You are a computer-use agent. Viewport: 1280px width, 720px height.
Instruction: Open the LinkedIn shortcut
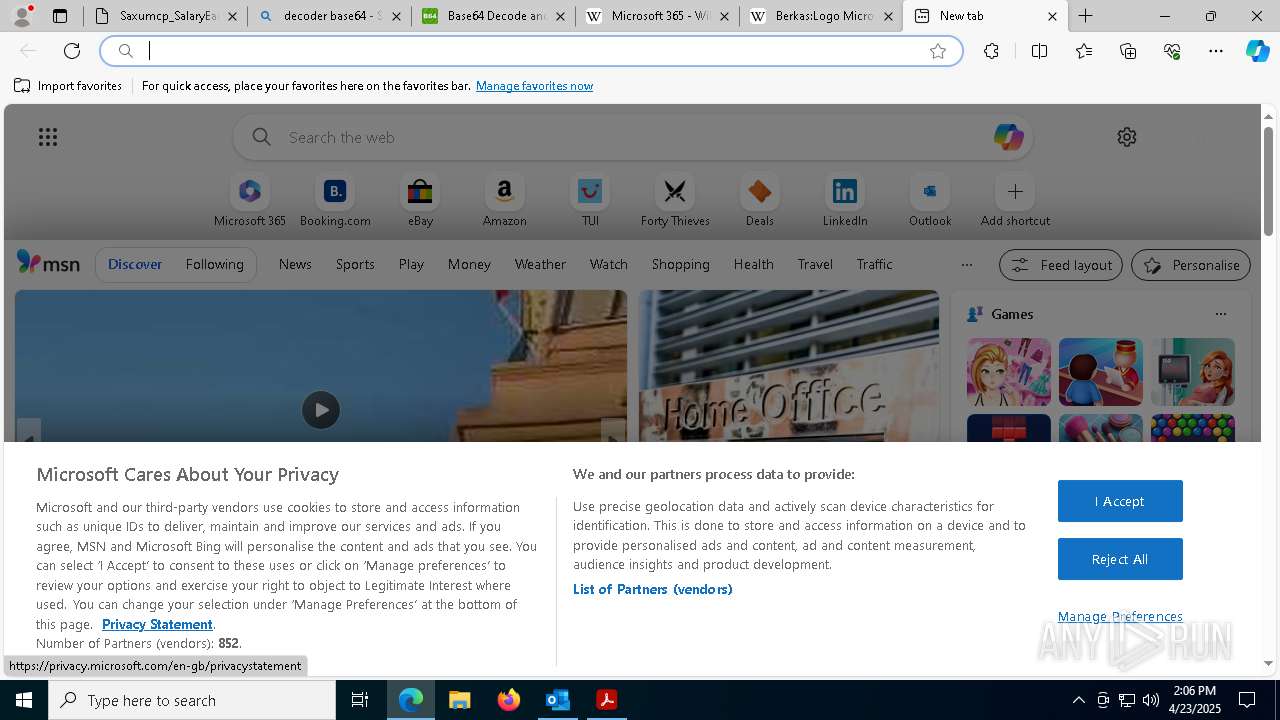pos(845,202)
